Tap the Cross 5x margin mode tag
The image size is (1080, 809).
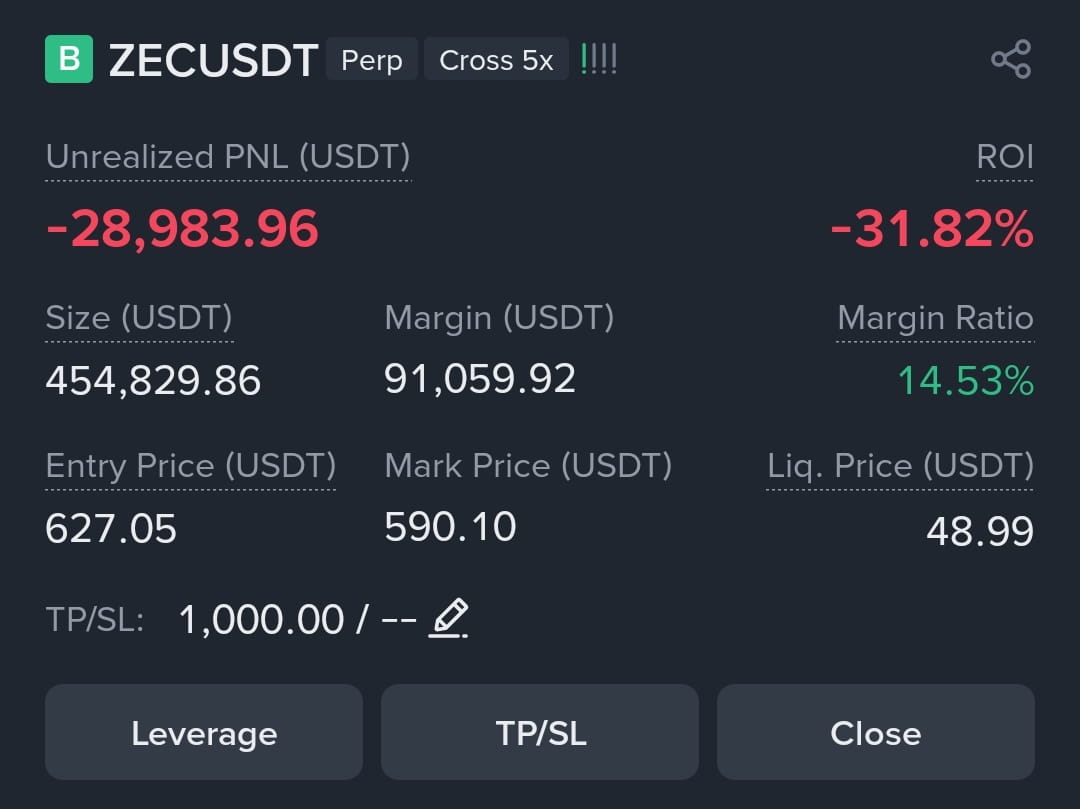click(496, 60)
